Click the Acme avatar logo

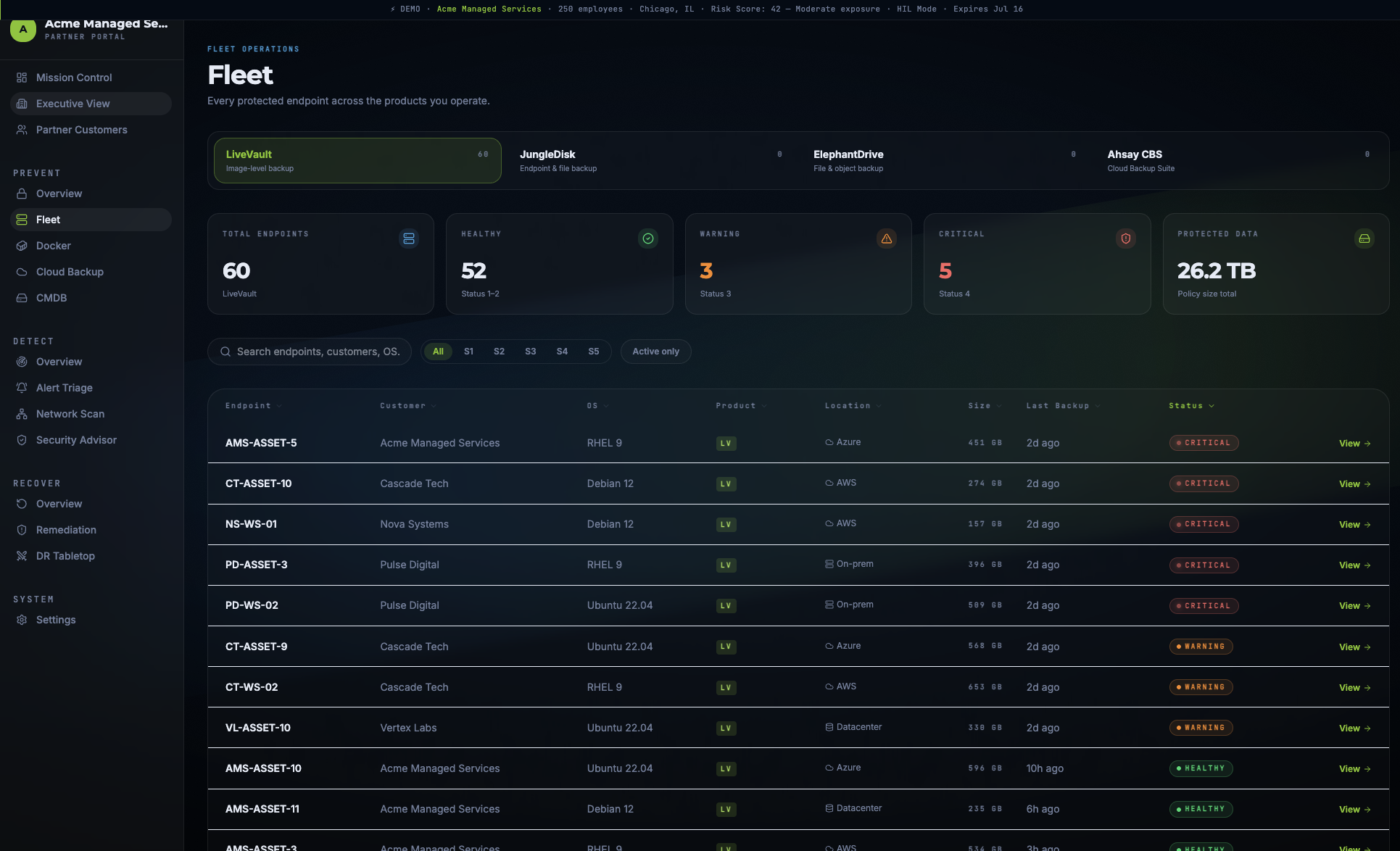[23, 30]
